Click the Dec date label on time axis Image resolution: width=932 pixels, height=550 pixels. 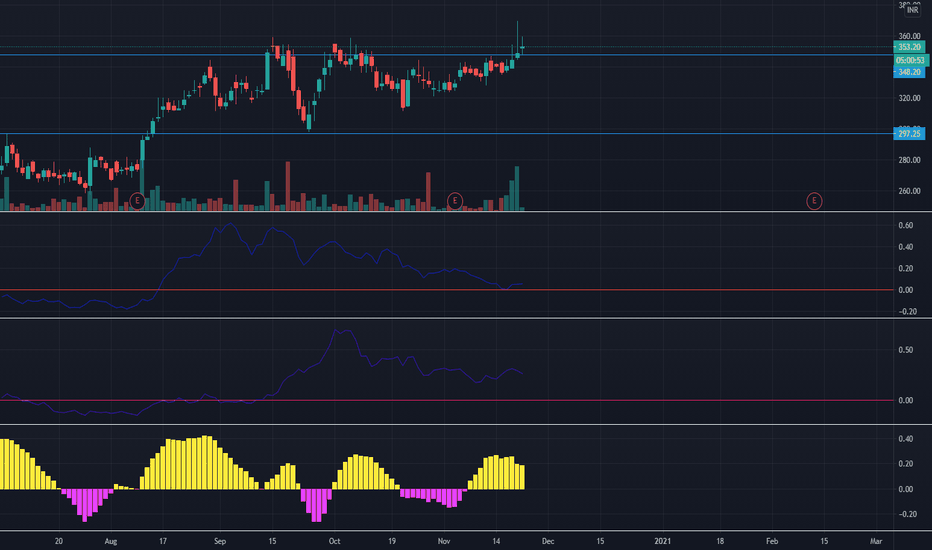coord(548,541)
